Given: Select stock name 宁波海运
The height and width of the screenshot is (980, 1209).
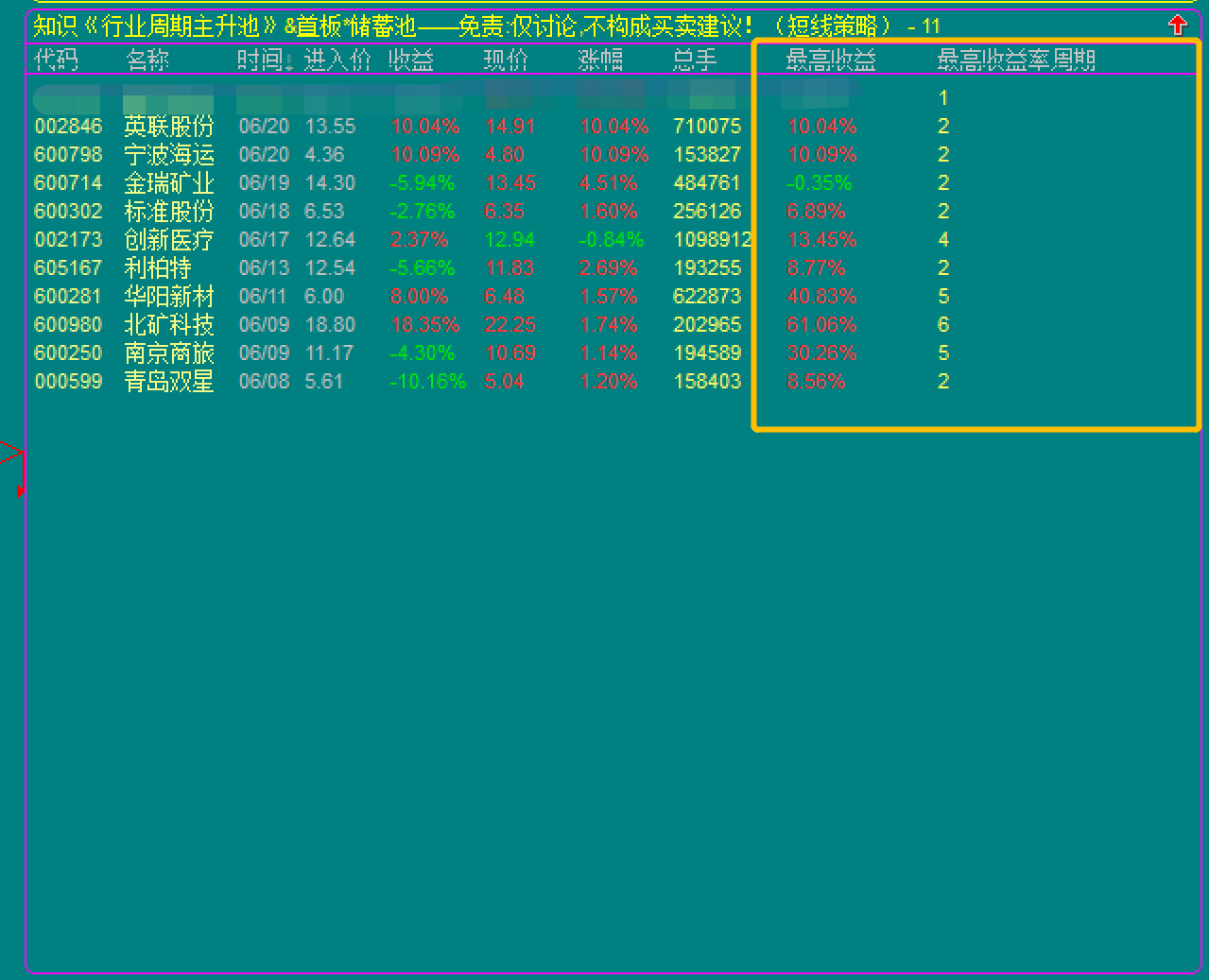Looking at the screenshot, I should 169,155.
